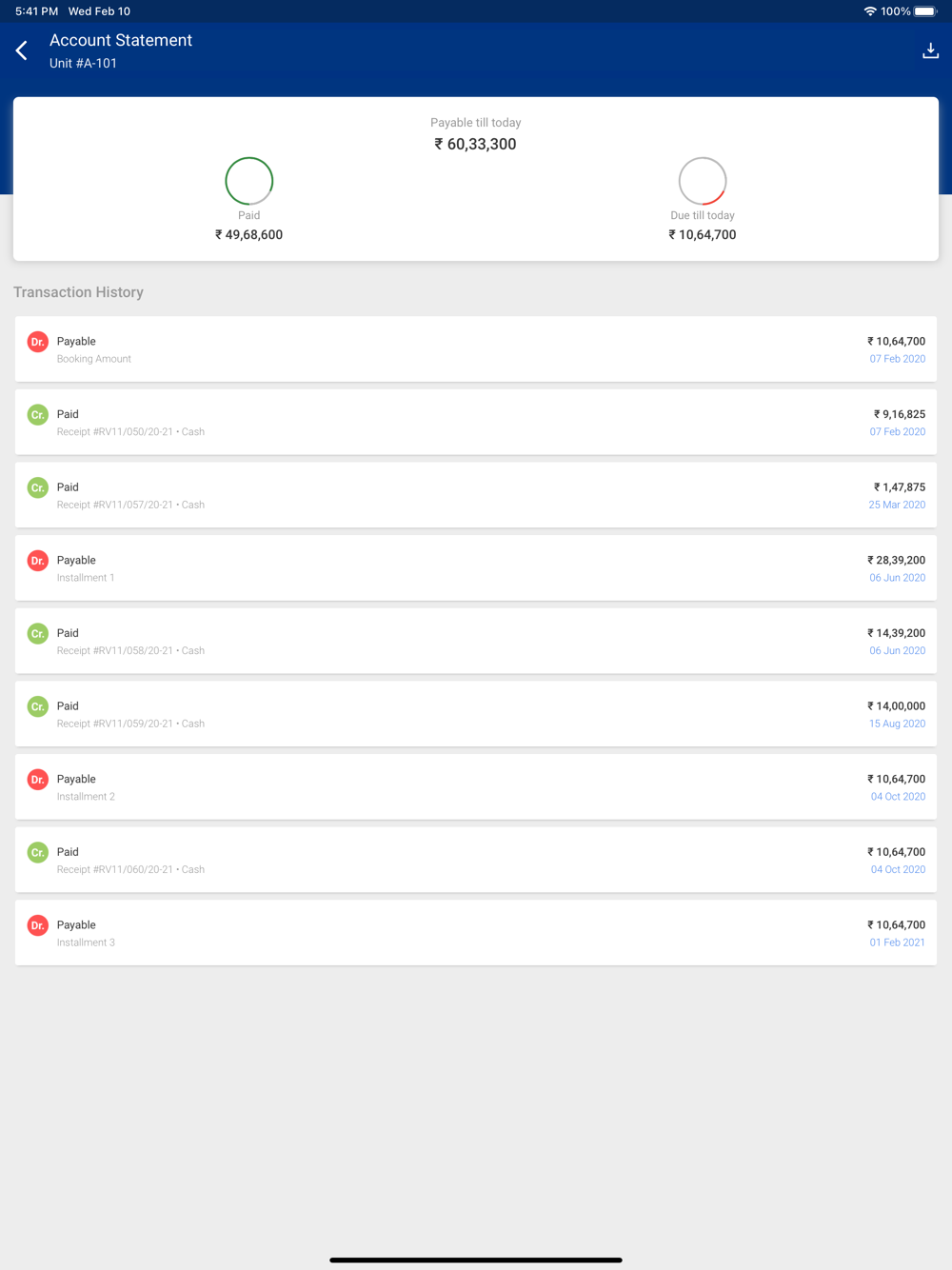Tap Dr. badge on Booking Amount row

[x=38, y=342]
